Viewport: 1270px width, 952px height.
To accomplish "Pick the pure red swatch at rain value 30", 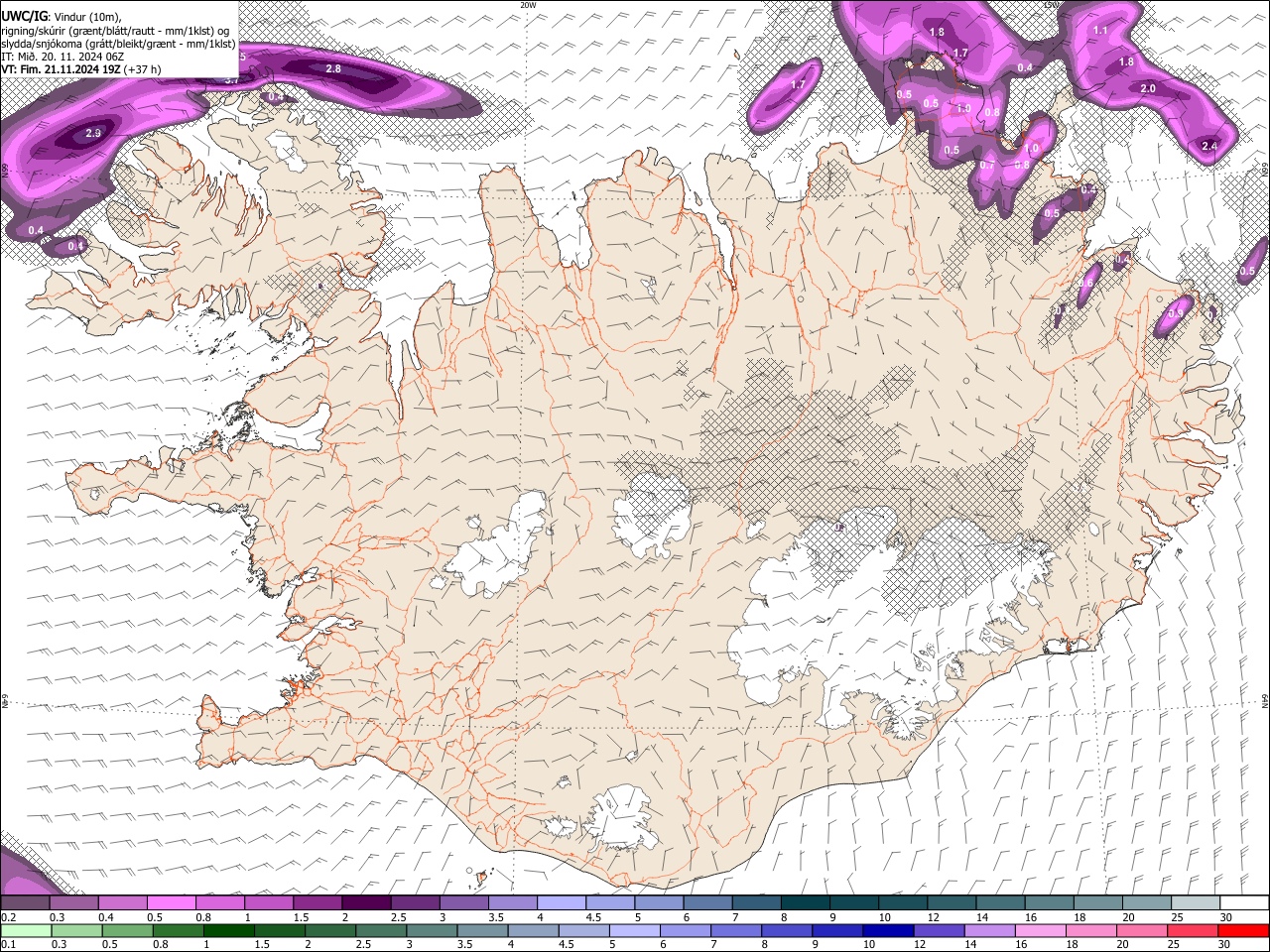I will [1243, 930].
